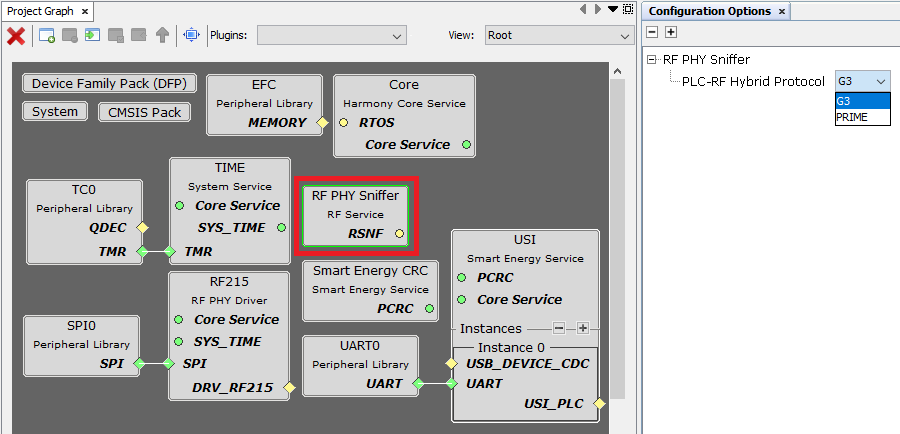Click the red X delete component icon
Viewport: 900px width, 434px height.
coord(16,35)
